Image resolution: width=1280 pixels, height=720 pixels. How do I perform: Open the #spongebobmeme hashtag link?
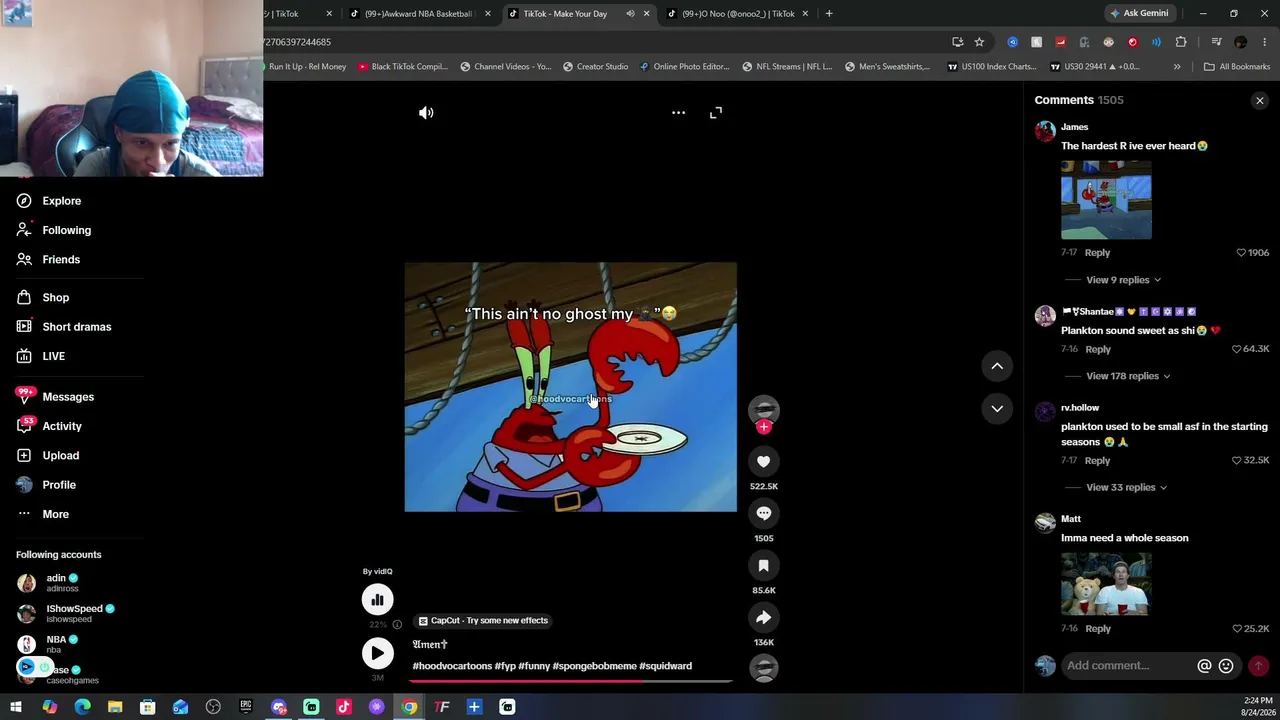(x=594, y=666)
